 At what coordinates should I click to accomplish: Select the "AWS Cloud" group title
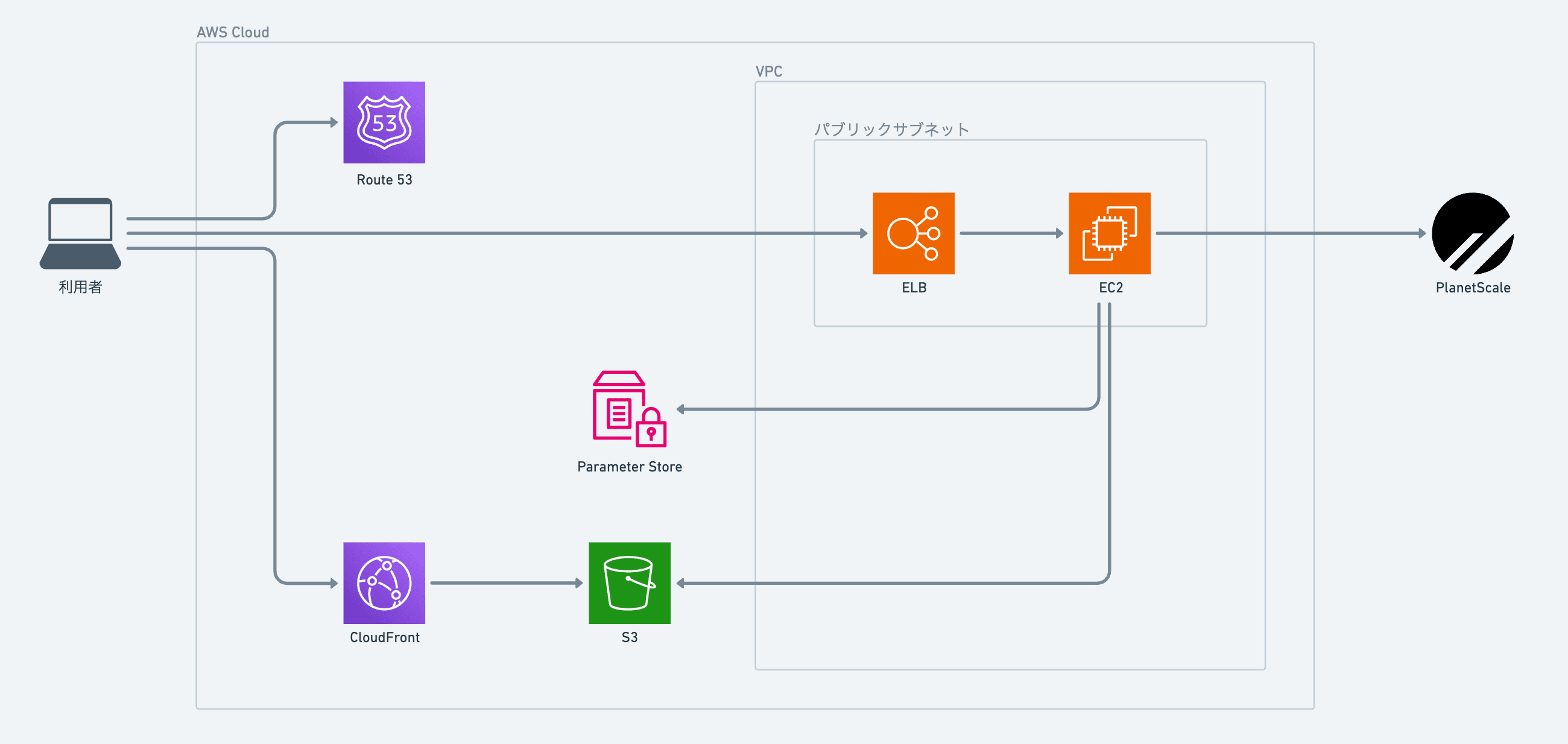(x=233, y=32)
